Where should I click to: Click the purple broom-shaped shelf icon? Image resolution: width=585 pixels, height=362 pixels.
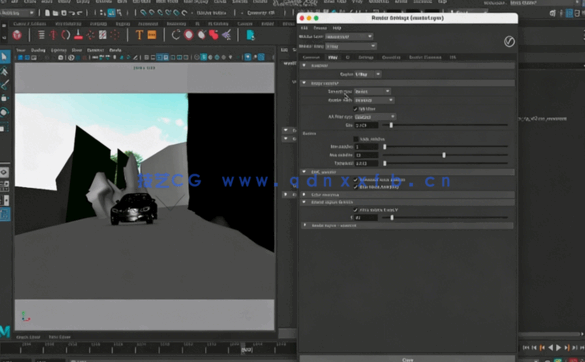226,35
